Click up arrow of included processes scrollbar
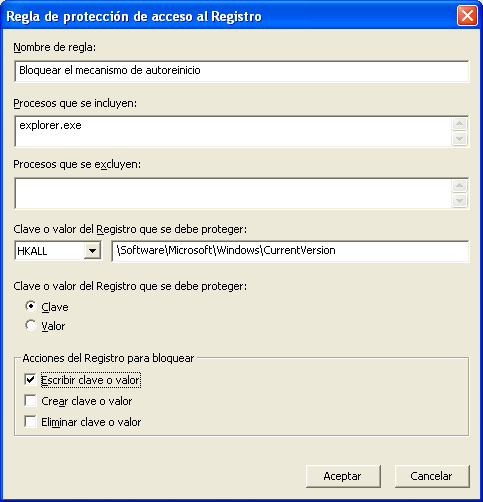Image resolution: width=483 pixels, height=502 pixels. (460, 124)
